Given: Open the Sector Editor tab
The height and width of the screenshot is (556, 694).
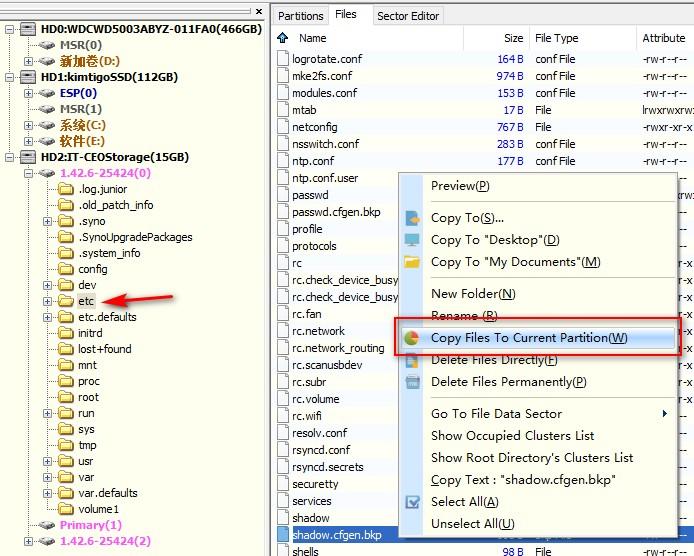Looking at the screenshot, I should (x=407, y=16).
